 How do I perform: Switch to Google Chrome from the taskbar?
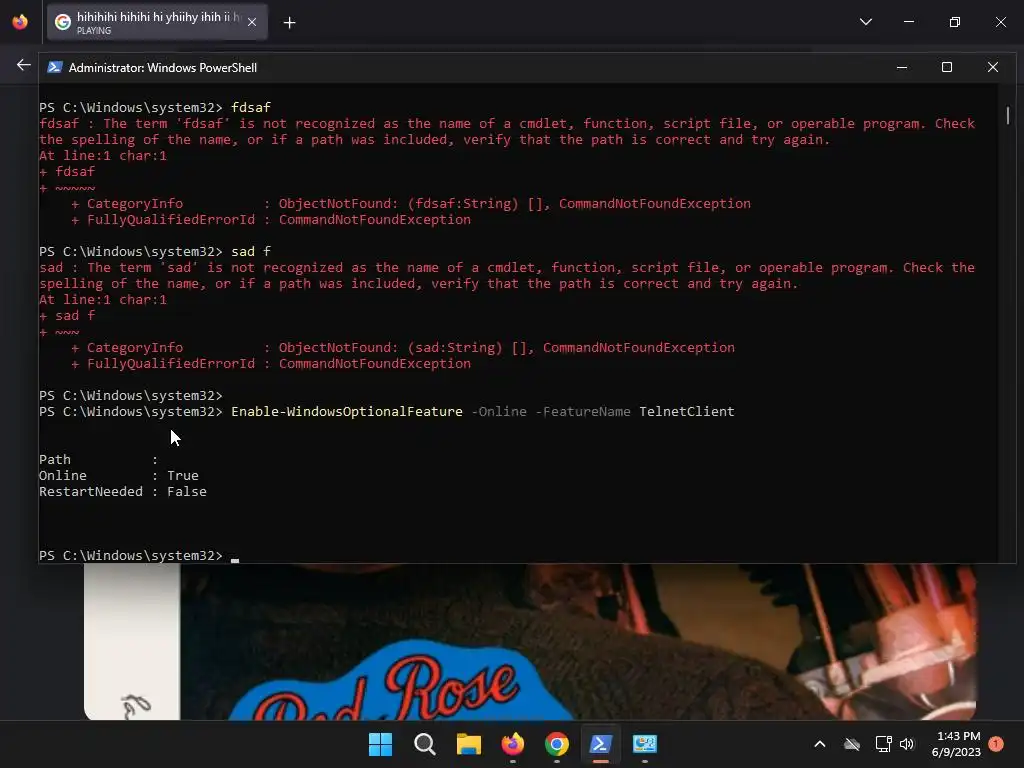click(x=556, y=744)
